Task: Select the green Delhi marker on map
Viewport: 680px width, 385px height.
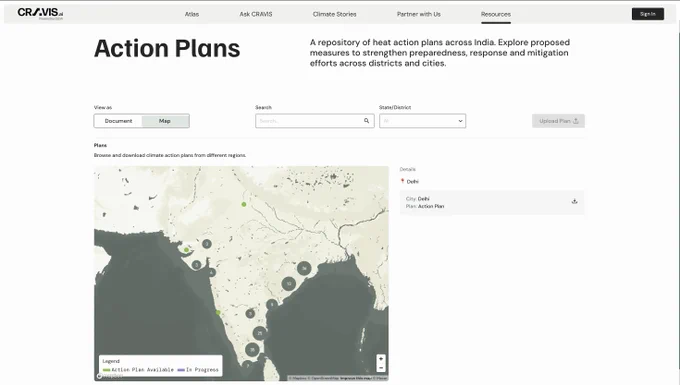Action: [244, 204]
